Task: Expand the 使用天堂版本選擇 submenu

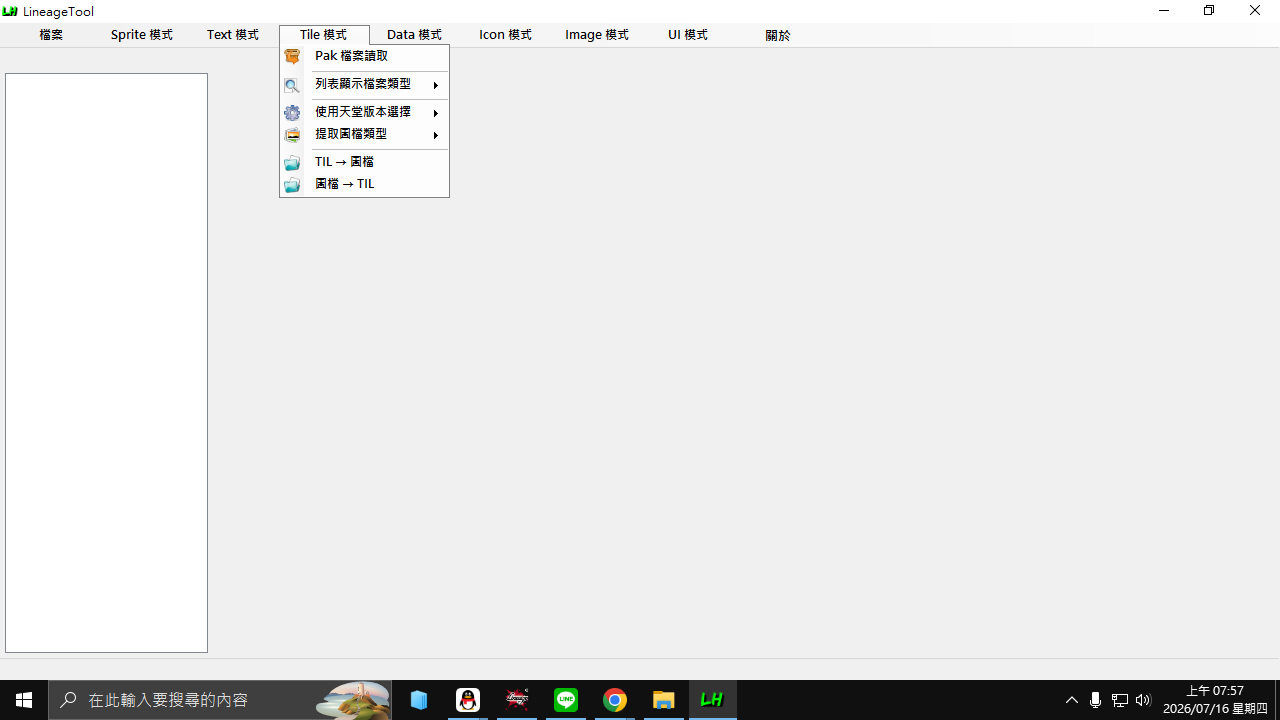Action: (364, 112)
